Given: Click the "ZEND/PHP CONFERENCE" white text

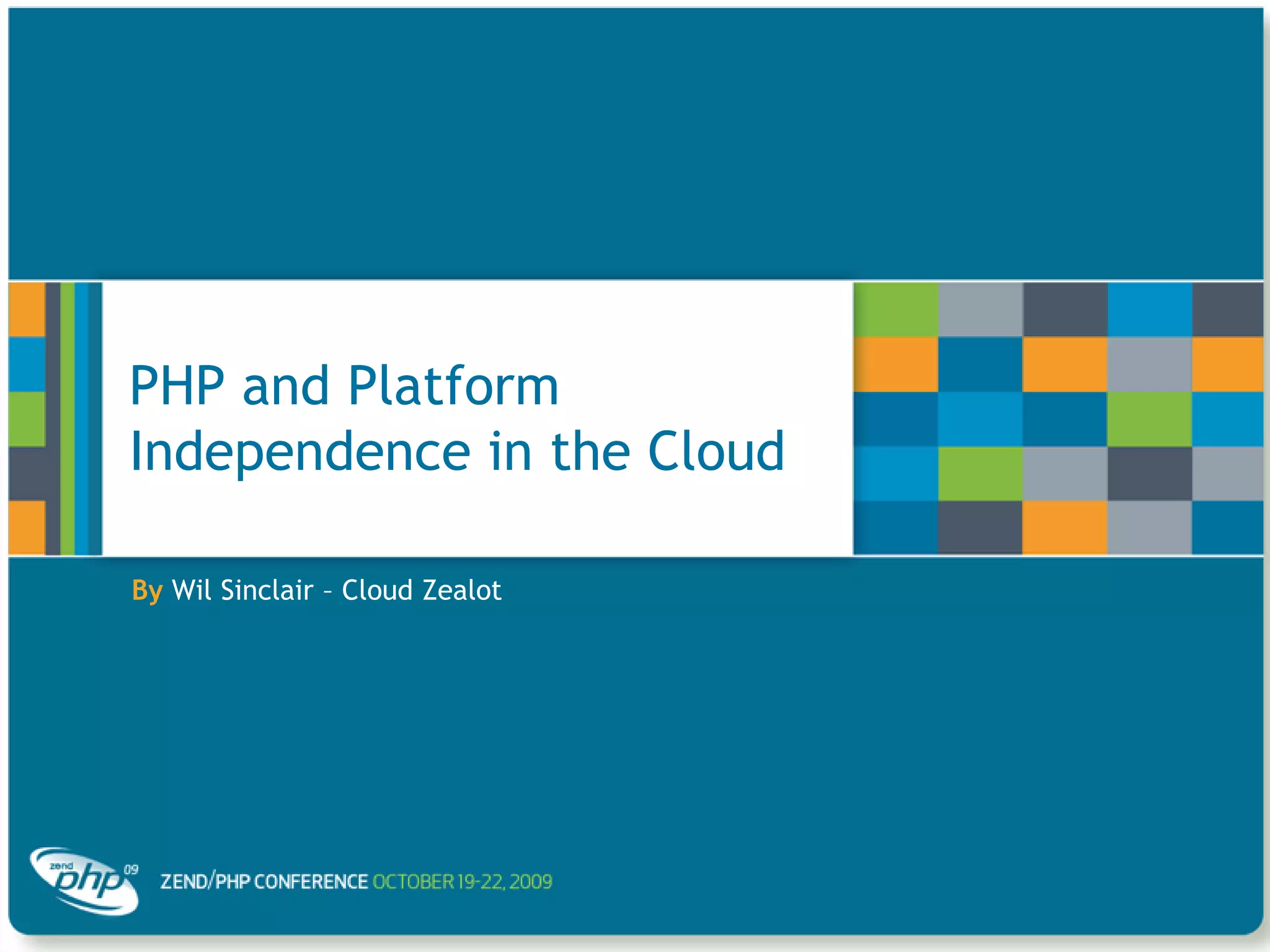Looking at the screenshot, I should pos(264,881).
